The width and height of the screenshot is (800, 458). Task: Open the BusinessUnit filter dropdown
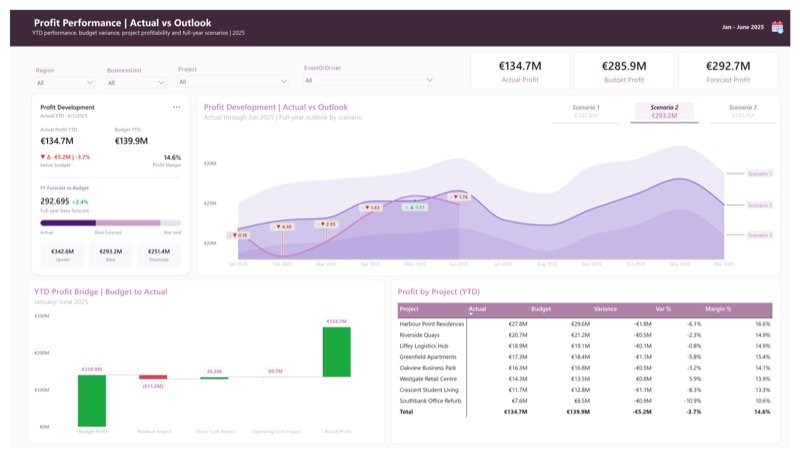(136, 82)
